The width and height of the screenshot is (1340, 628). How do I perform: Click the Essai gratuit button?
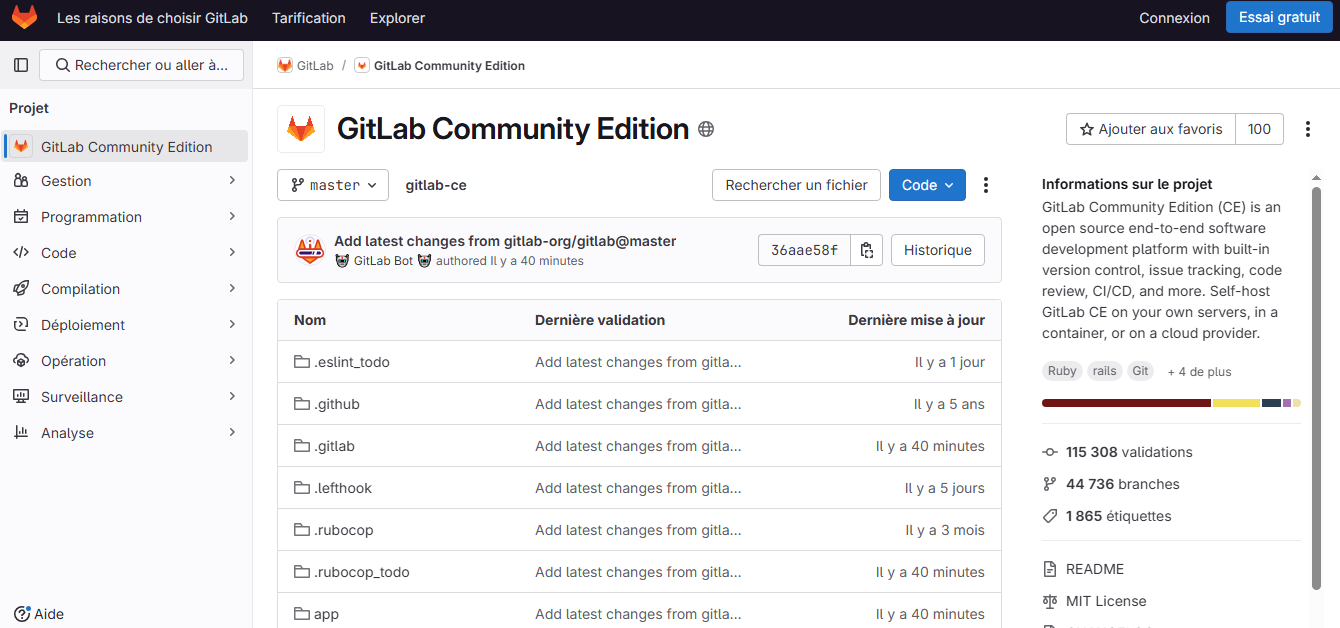[x=1279, y=17]
